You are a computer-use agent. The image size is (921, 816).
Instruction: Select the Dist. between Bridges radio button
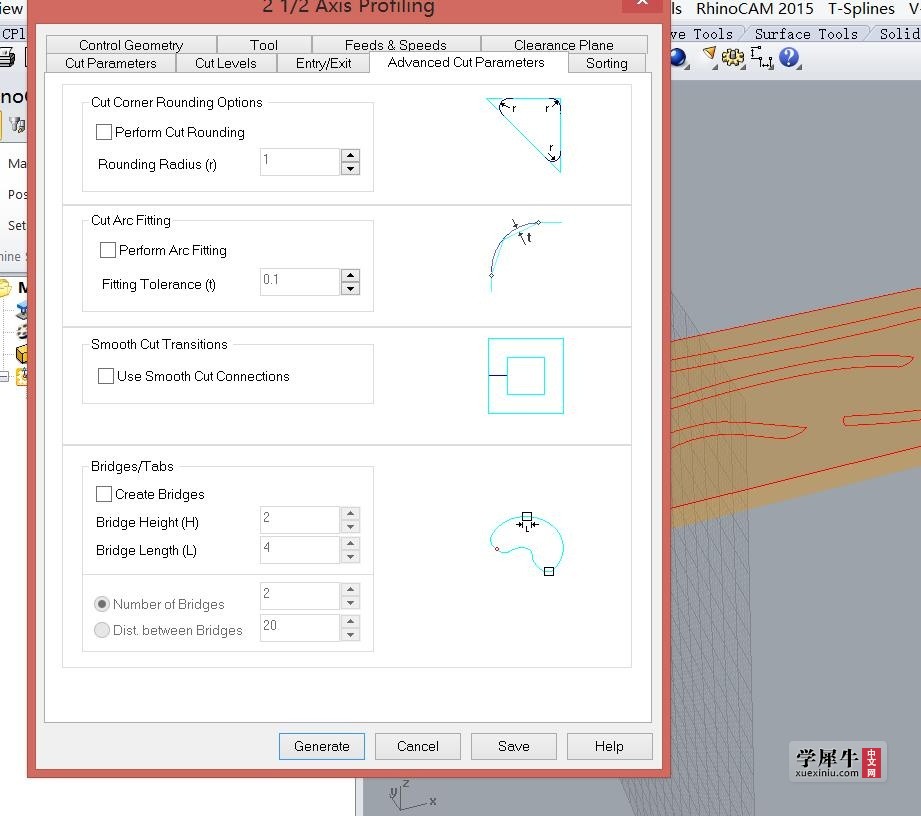[x=102, y=630]
